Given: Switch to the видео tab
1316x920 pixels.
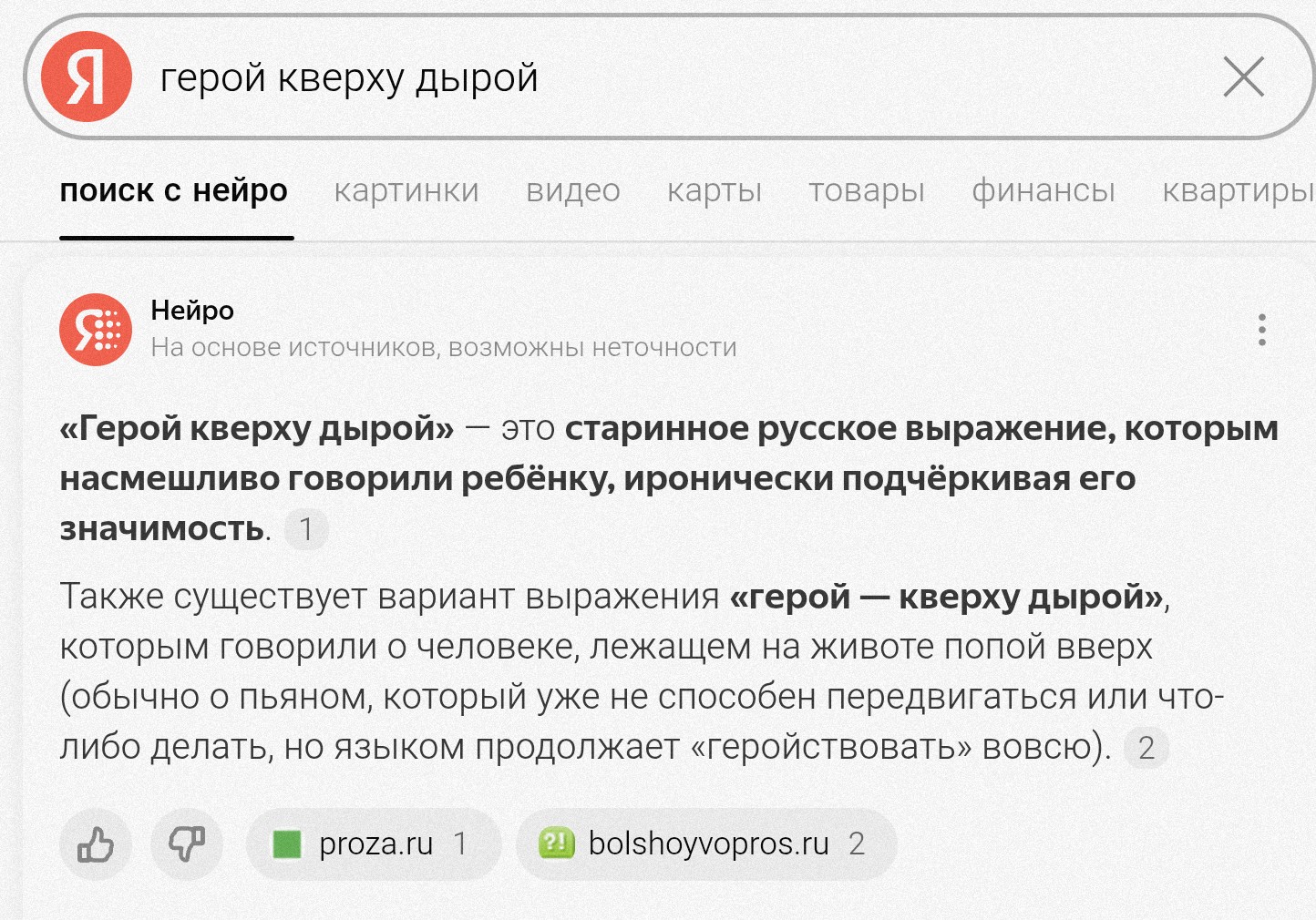Looking at the screenshot, I should pyautogui.click(x=573, y=190).
